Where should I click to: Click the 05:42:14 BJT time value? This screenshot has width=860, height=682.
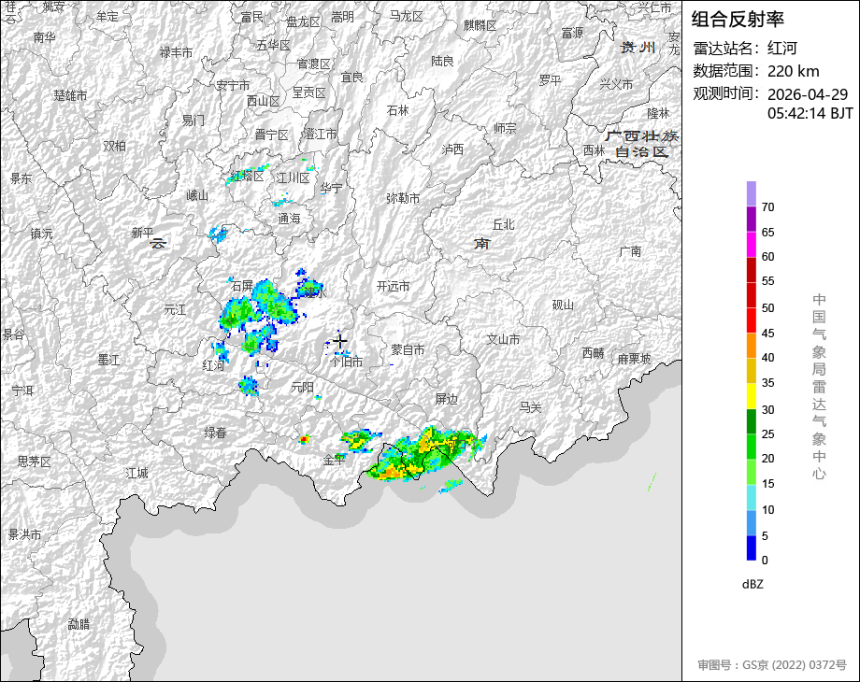pyautogui.click(x=810, y=114)
